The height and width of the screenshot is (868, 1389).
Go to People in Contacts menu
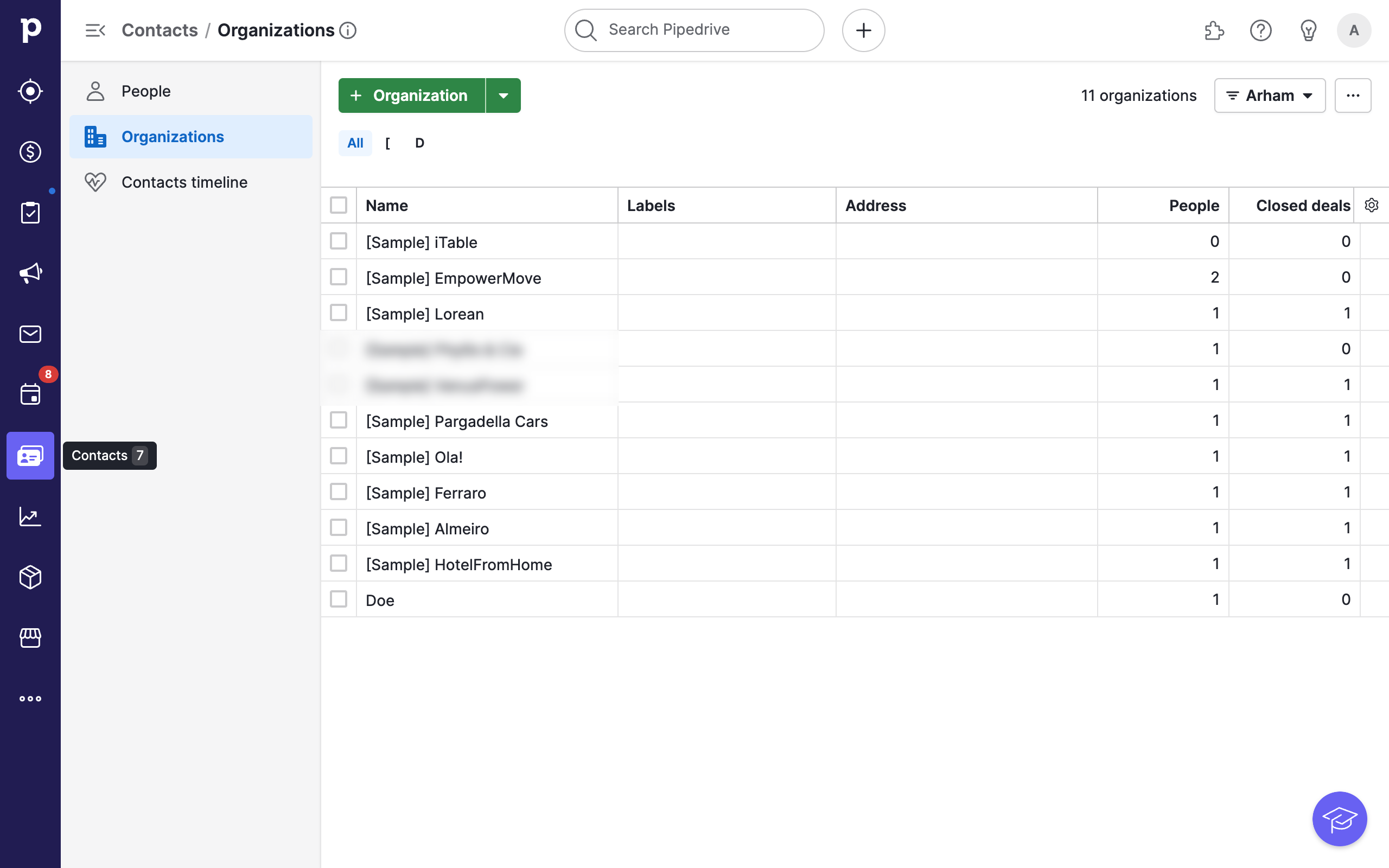[x=146, y=91]
